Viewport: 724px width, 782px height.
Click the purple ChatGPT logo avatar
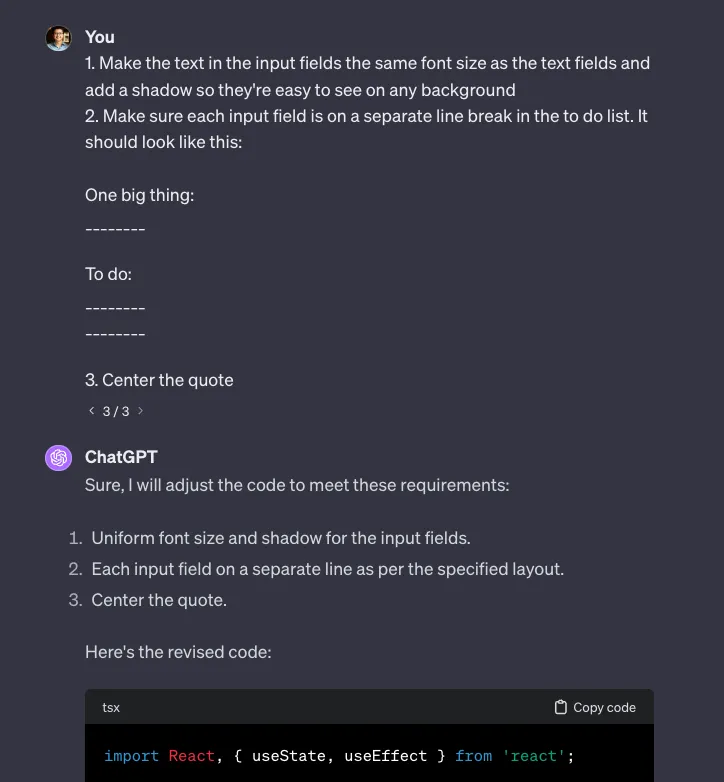(58, 458)
